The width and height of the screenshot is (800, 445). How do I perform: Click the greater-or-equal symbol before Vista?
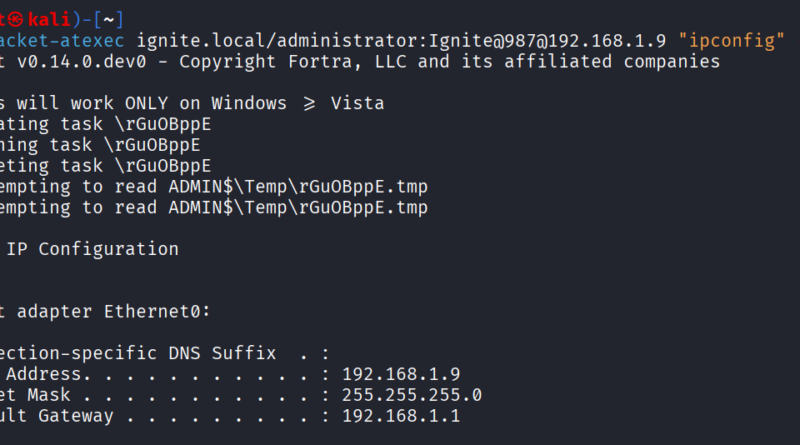click(309, 104)
